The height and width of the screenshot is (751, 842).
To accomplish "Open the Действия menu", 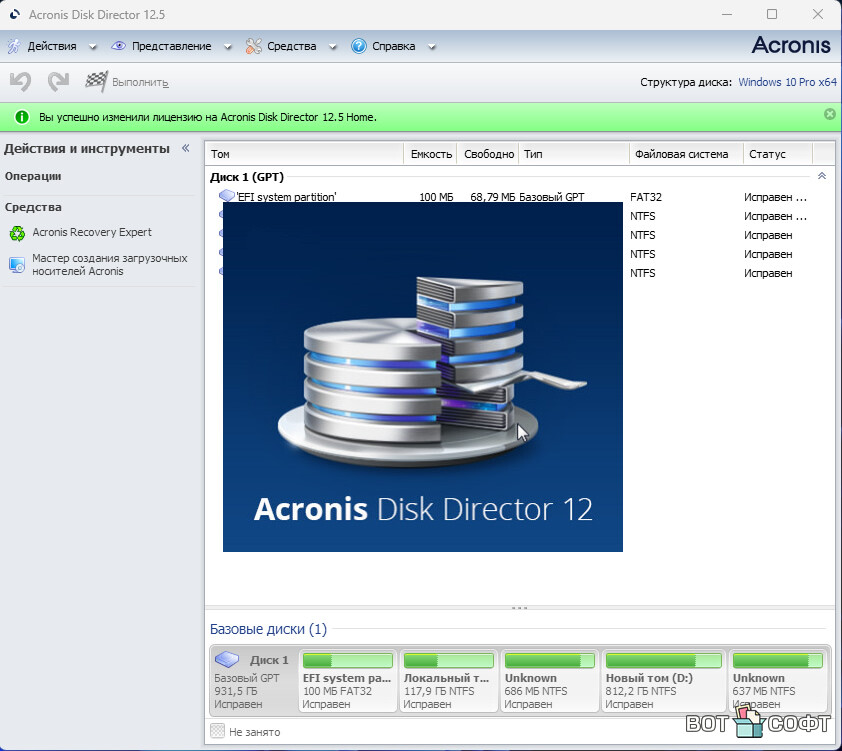I will pyautogui.click(x=52, y=46).
